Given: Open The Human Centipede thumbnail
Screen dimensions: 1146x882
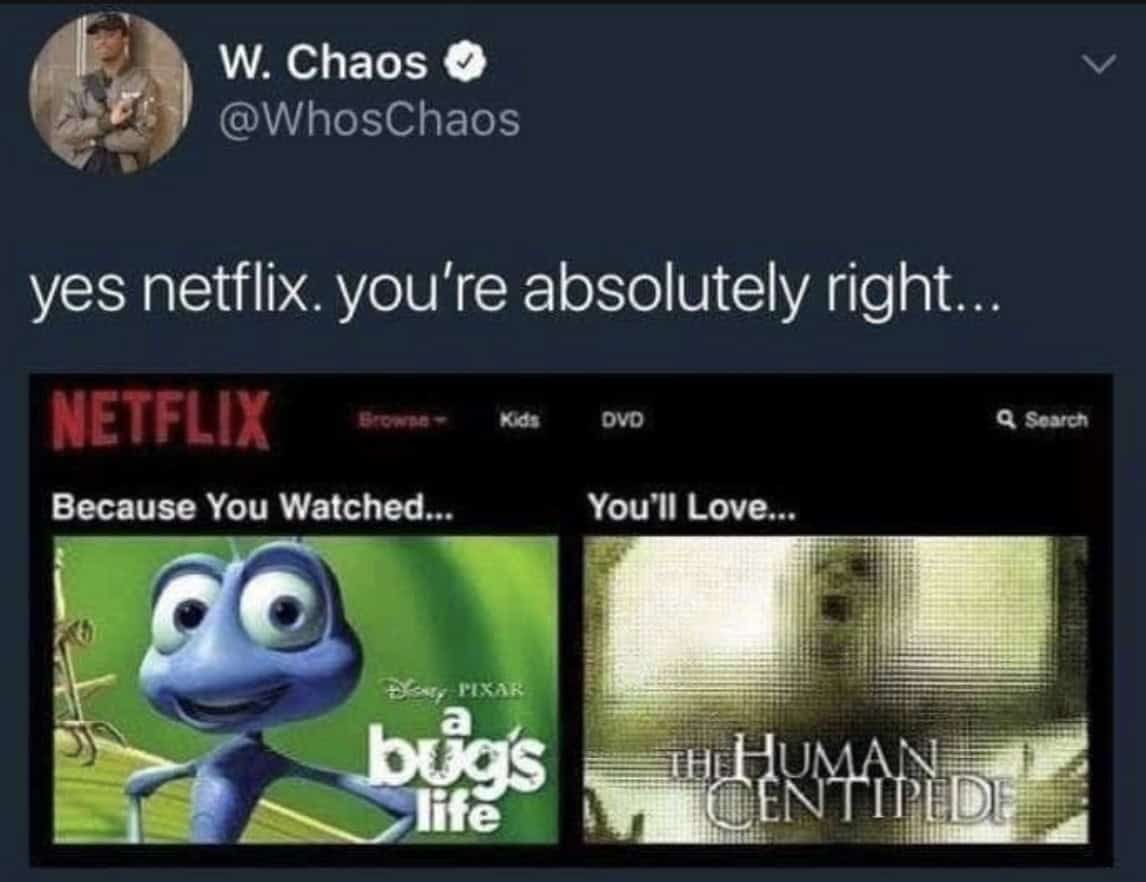Looking at the screenshot, I should click(x=835, y=690).
